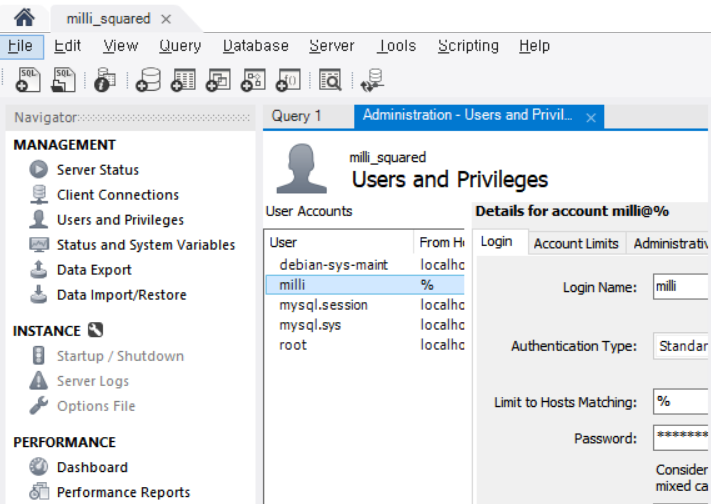
Task: Click the Startup / Shutdown text label
Action: [x=121, y=356]
